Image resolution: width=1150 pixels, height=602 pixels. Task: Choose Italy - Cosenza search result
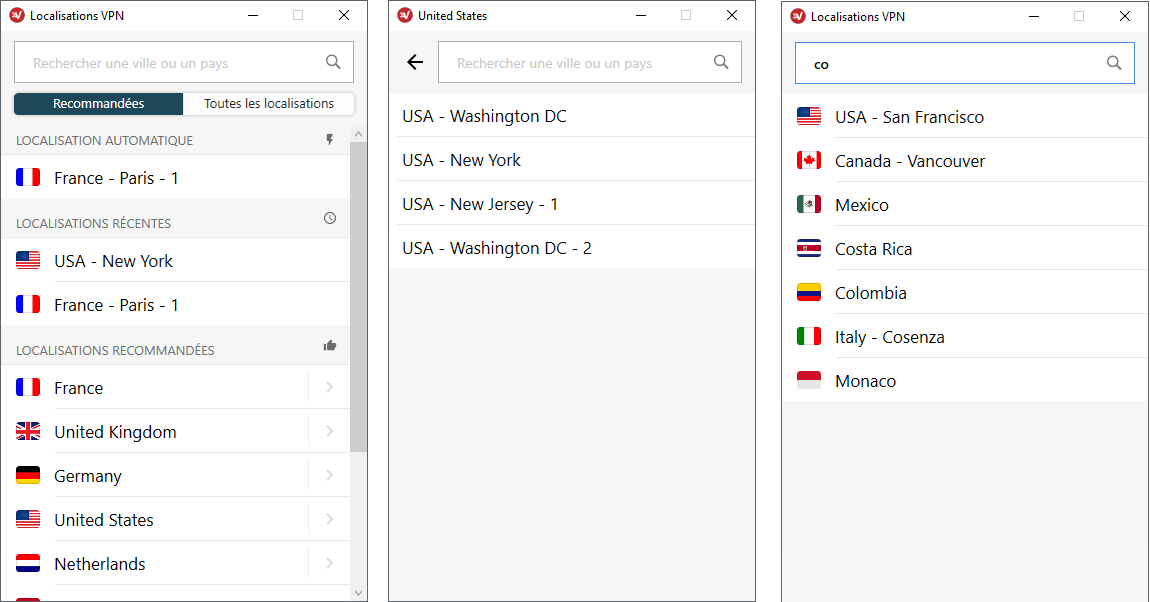[965, 337]
